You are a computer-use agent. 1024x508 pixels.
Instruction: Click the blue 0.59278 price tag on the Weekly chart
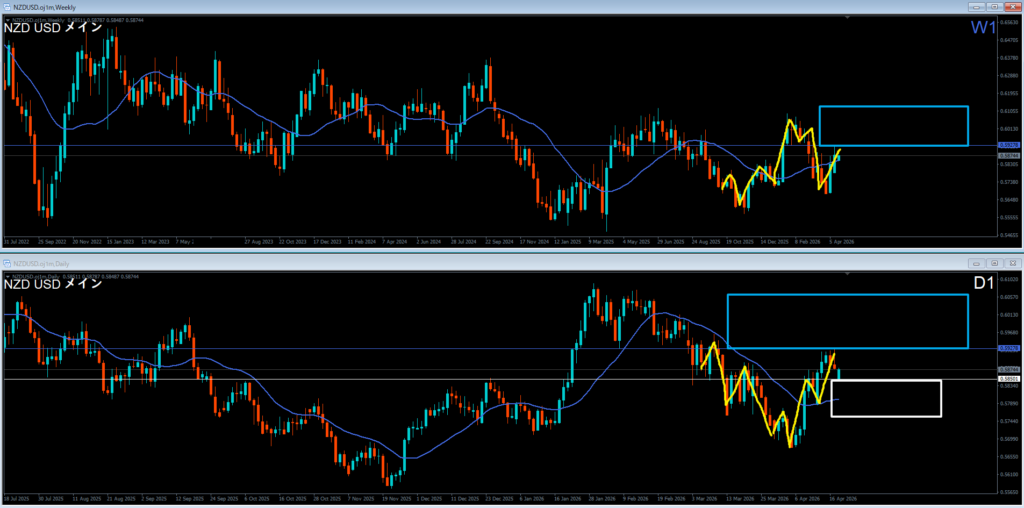tap(1008, 145)
